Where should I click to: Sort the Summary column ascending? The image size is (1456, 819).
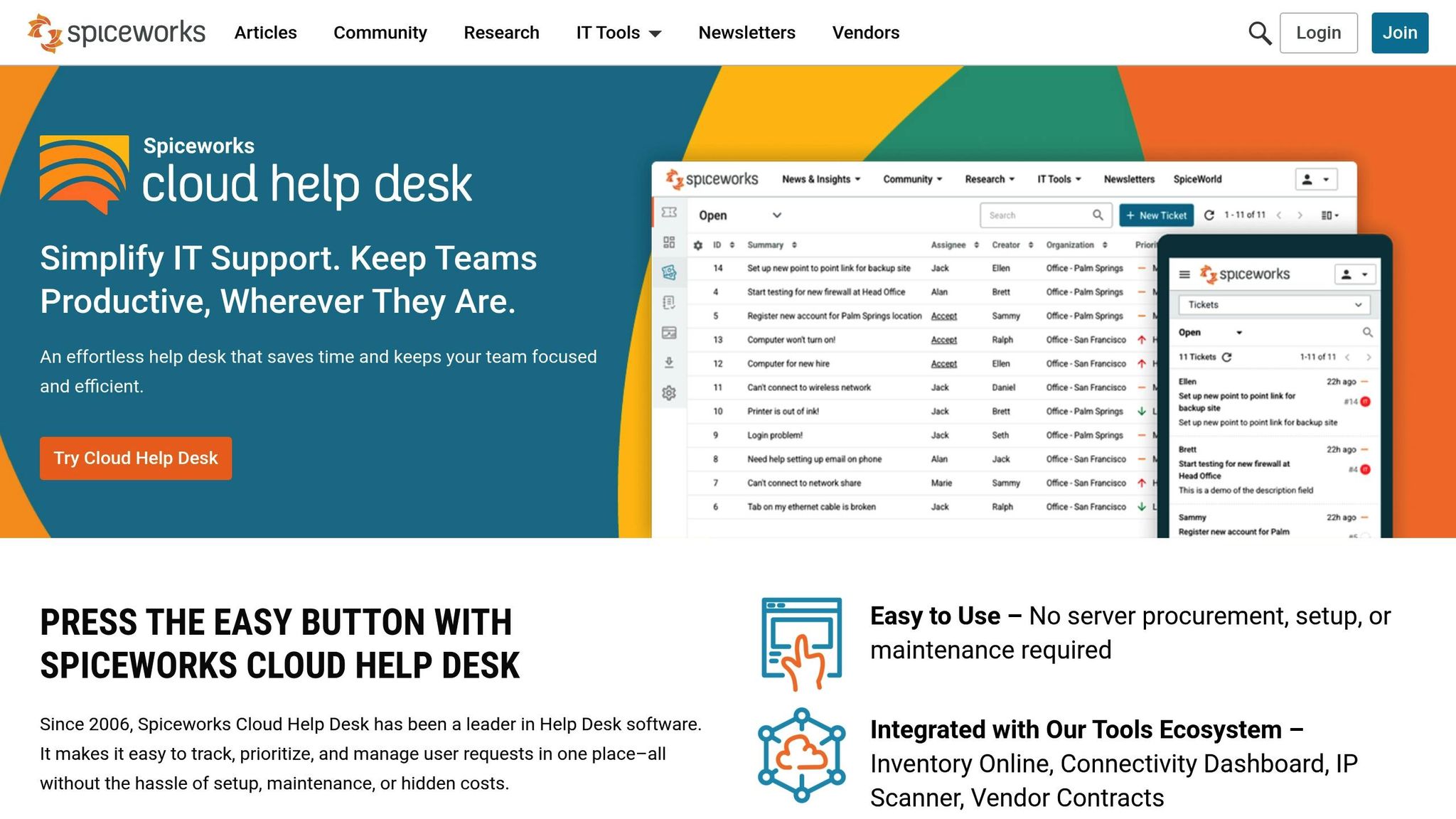(796, 245)
